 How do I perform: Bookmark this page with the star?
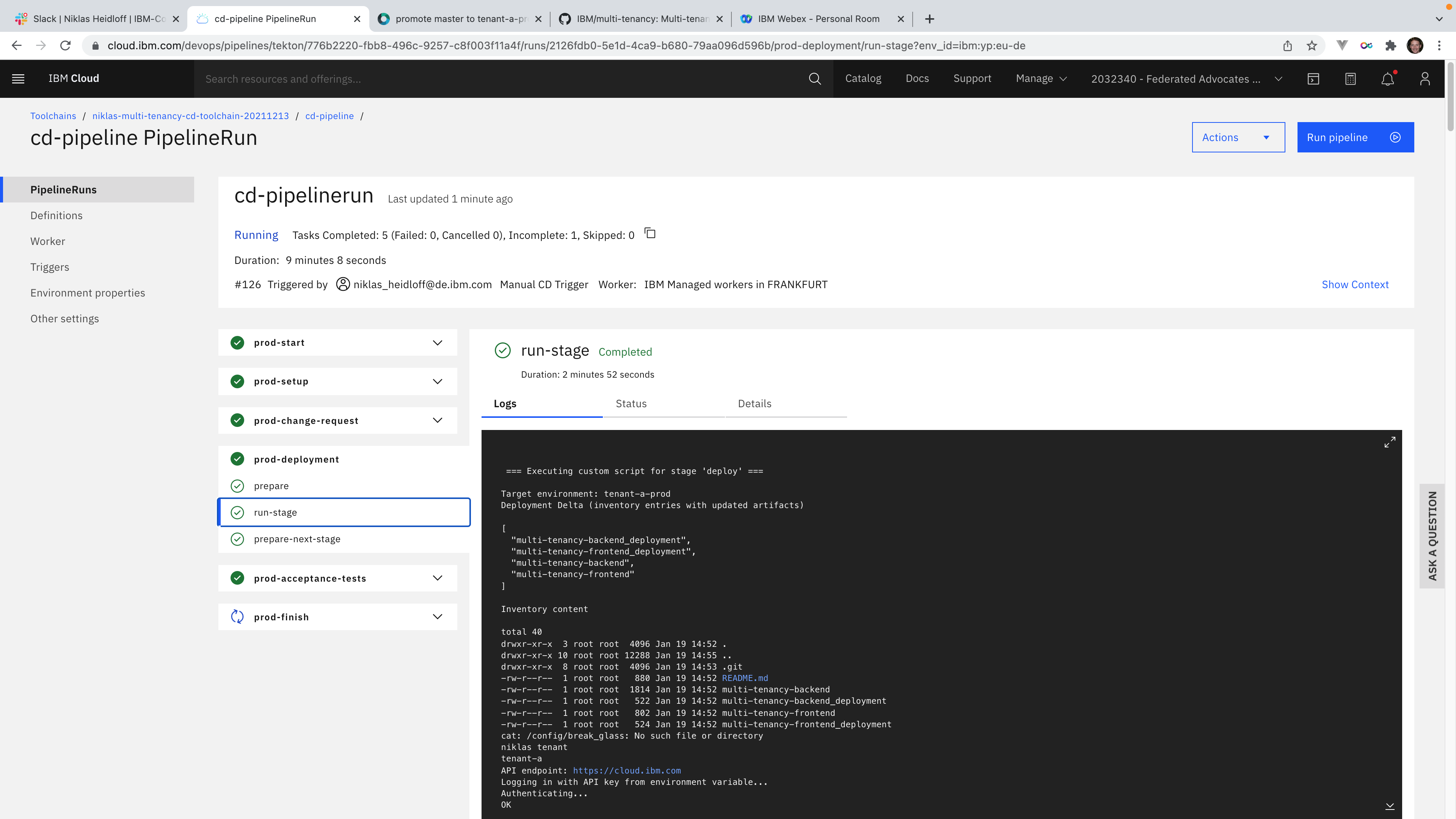click(1312, 46)
